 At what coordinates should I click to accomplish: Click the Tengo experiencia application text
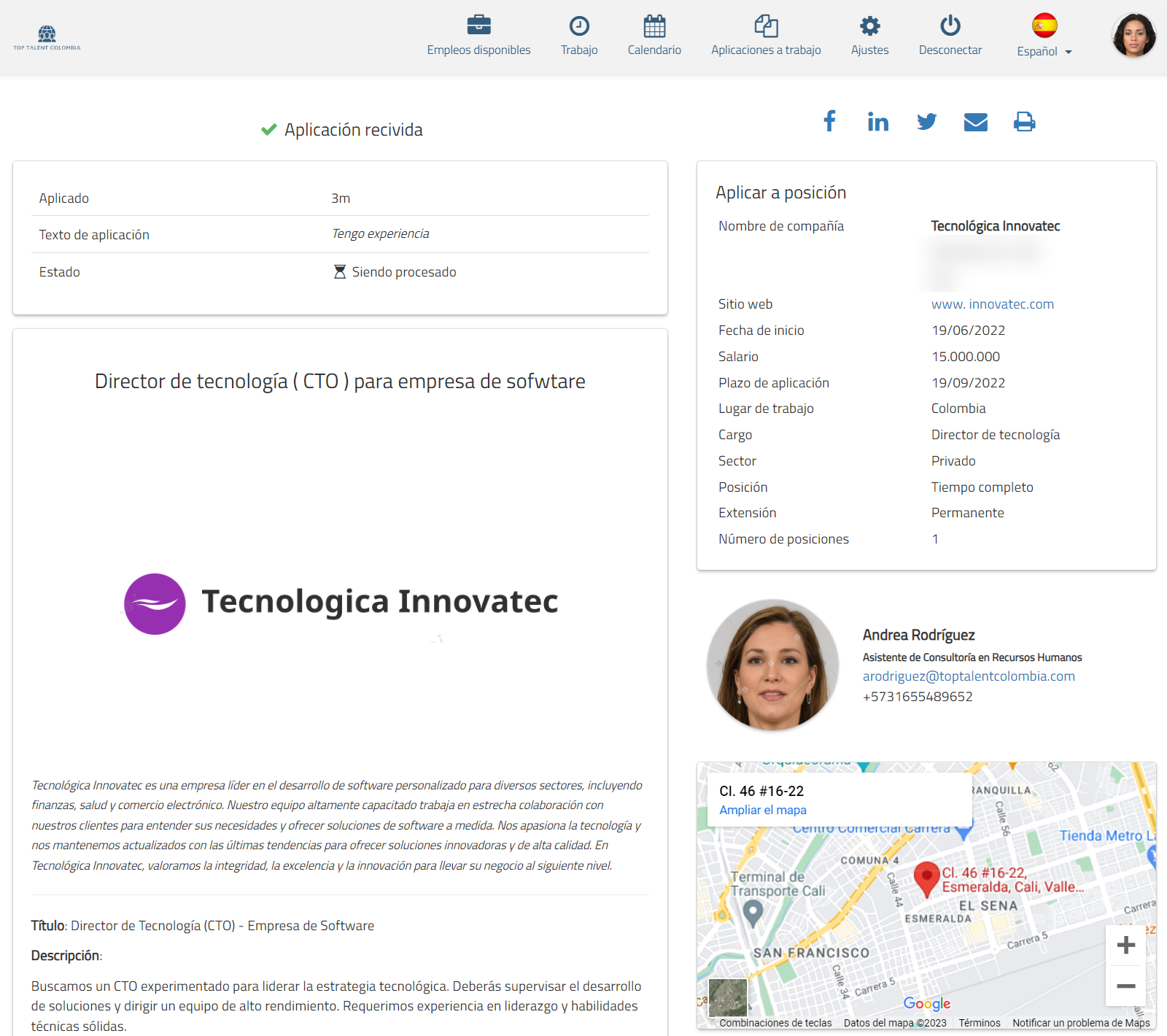tap(381, 233)
